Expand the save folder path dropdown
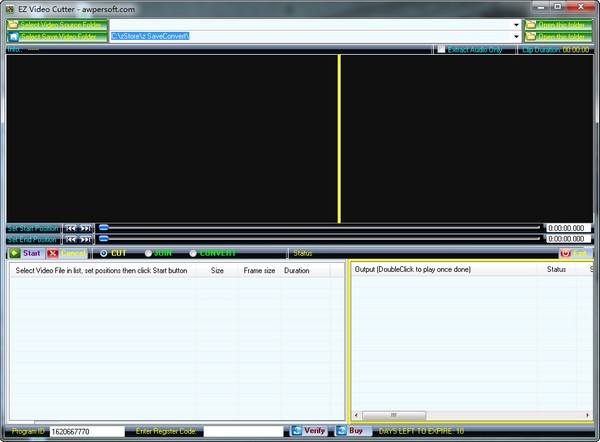The image size is (600, 442). pyautogui.click(x=516, y=37)
